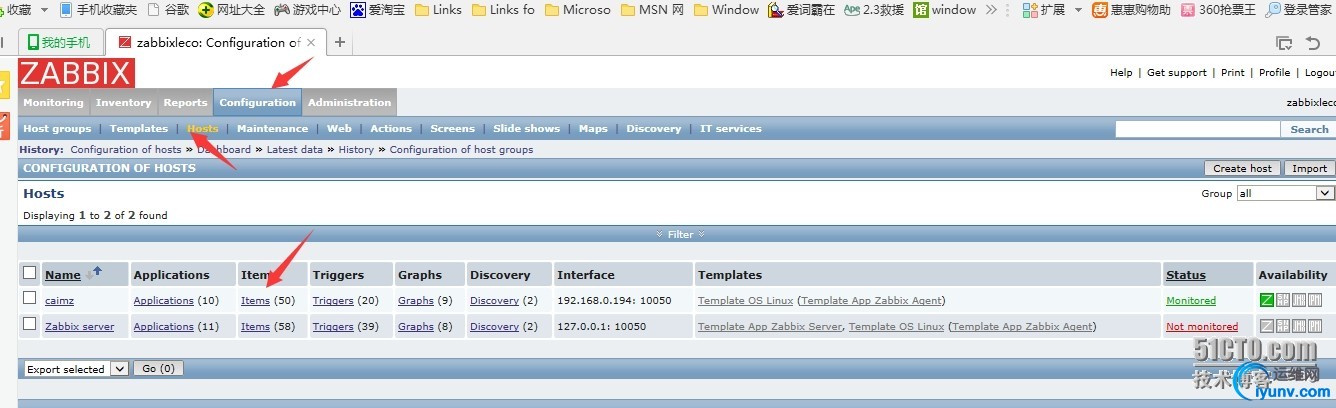Click the 登录管家 login manager
Image resolution: width=1336 pixels, height=408 pixels.
point(1299,10)
